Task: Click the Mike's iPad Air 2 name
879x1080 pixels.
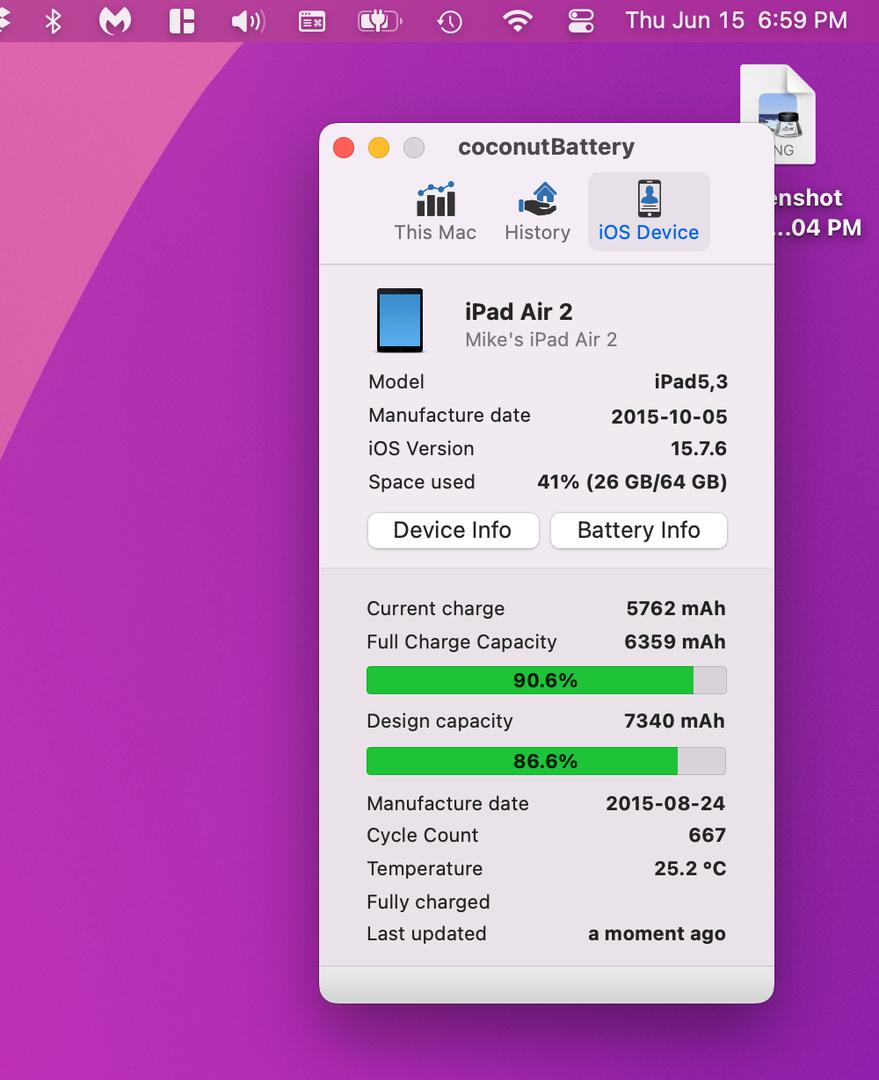Action: 541,340
